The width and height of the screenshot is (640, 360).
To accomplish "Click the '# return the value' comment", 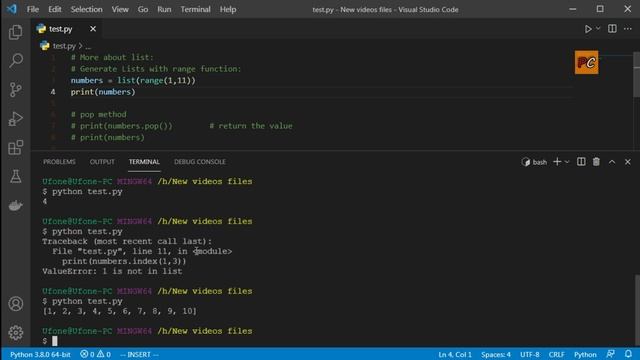I will pos(251,126).
